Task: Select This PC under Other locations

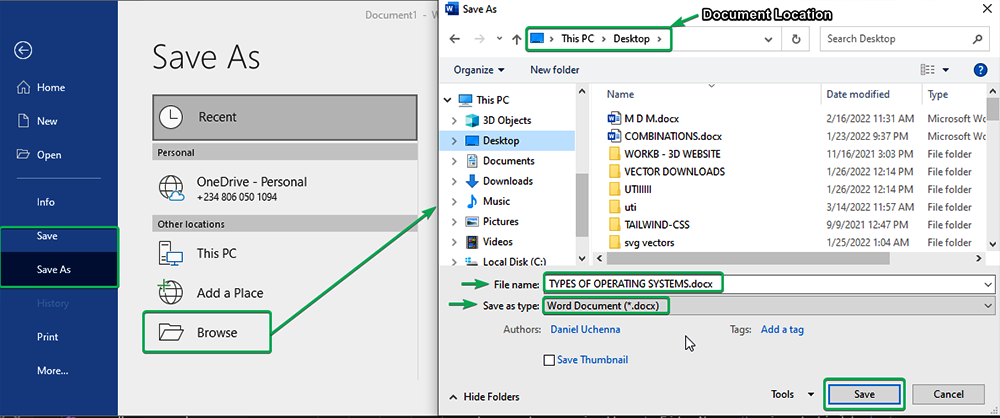Action: point(285,253)
